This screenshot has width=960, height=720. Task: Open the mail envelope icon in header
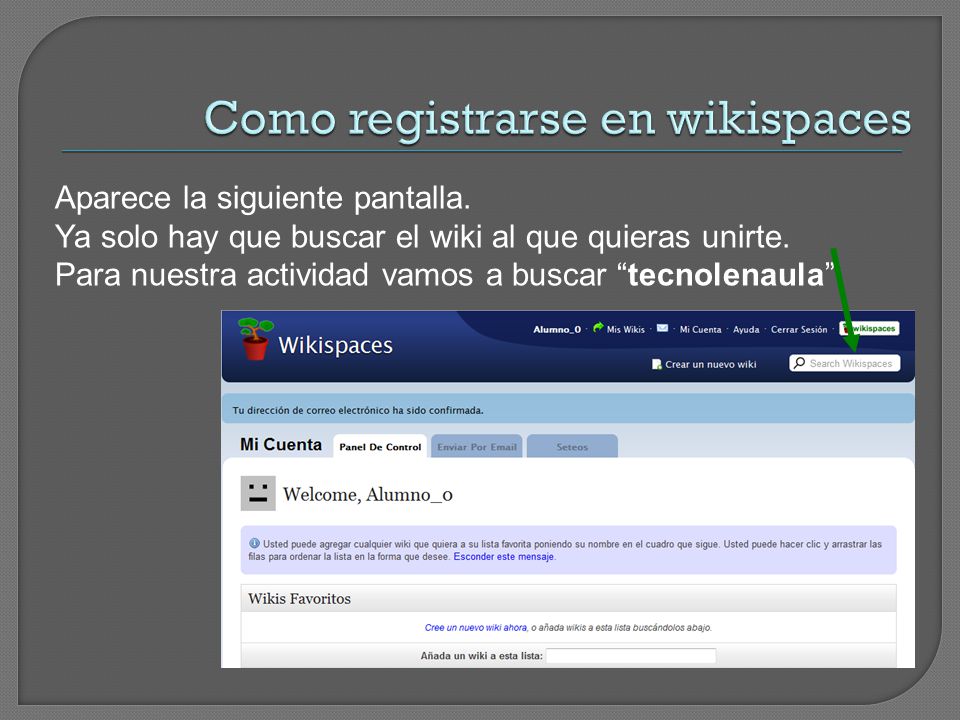pyautogui.click(x=662, y=328)
